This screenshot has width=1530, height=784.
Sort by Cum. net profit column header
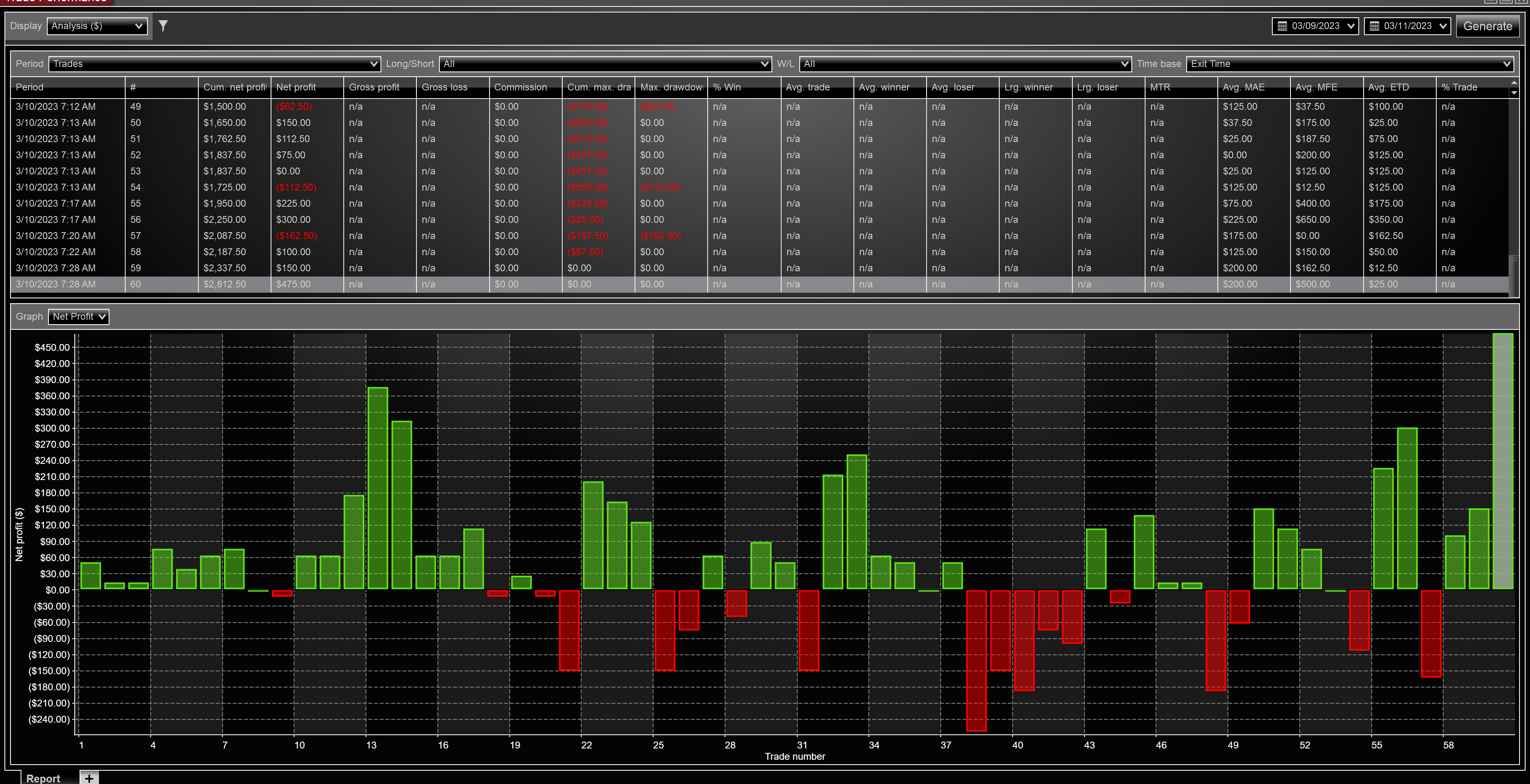click(x=235, y=87)
